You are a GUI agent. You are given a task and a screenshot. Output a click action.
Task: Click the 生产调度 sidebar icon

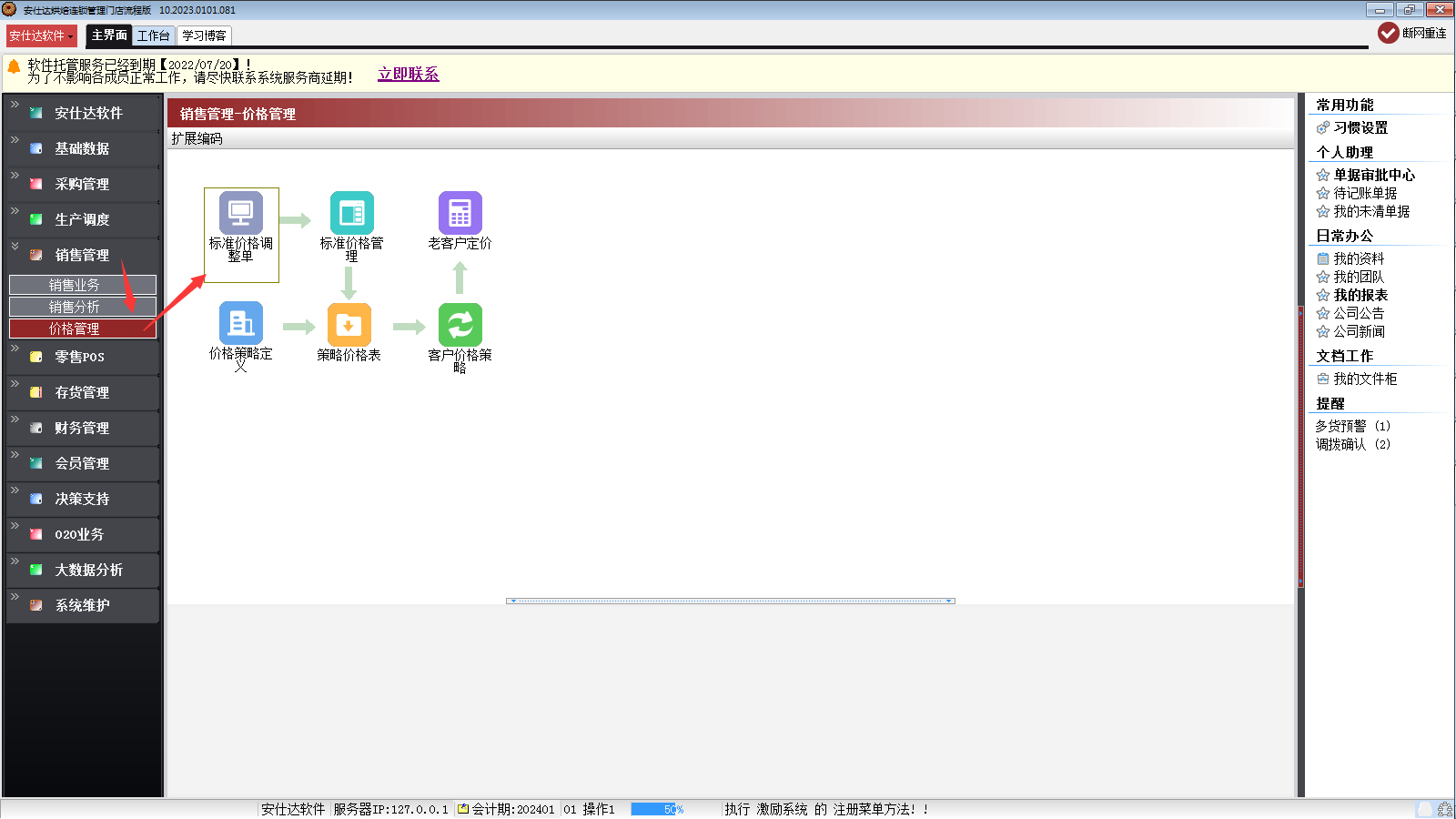pos(36,219)
